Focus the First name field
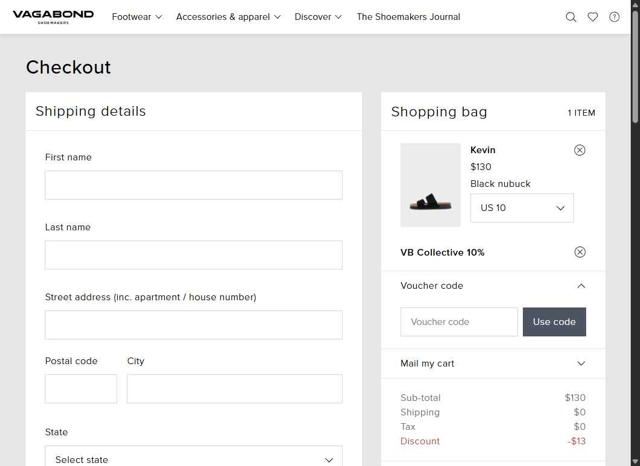 click(193, 185)
